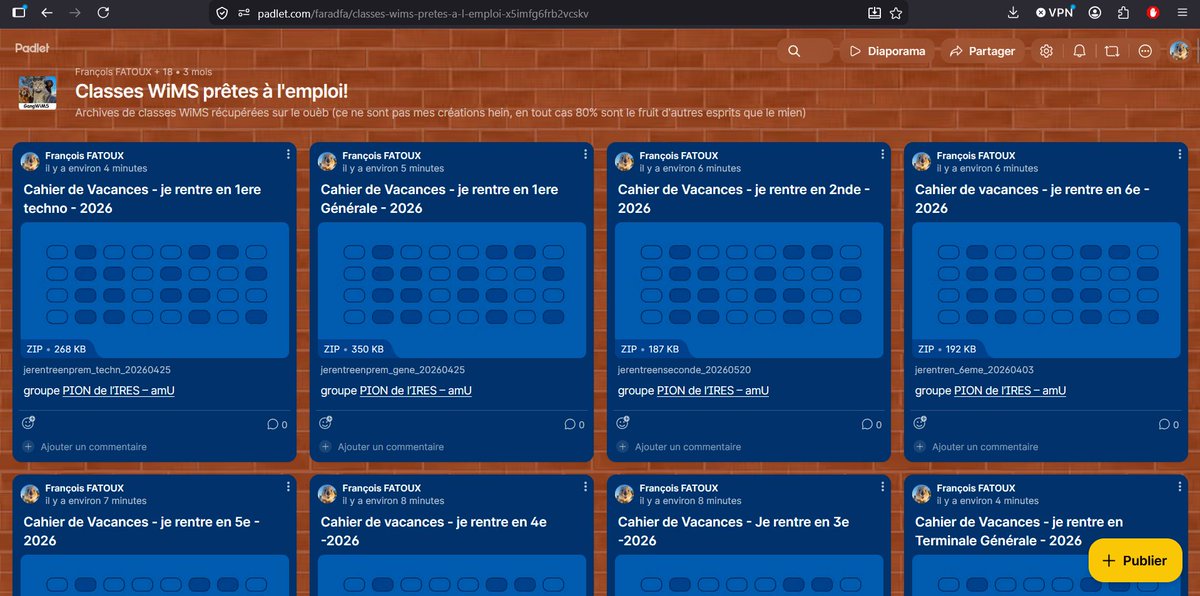Open the browser account profile icon
The height and width of the screenshot is (596, 1200).
[1096, 13]
